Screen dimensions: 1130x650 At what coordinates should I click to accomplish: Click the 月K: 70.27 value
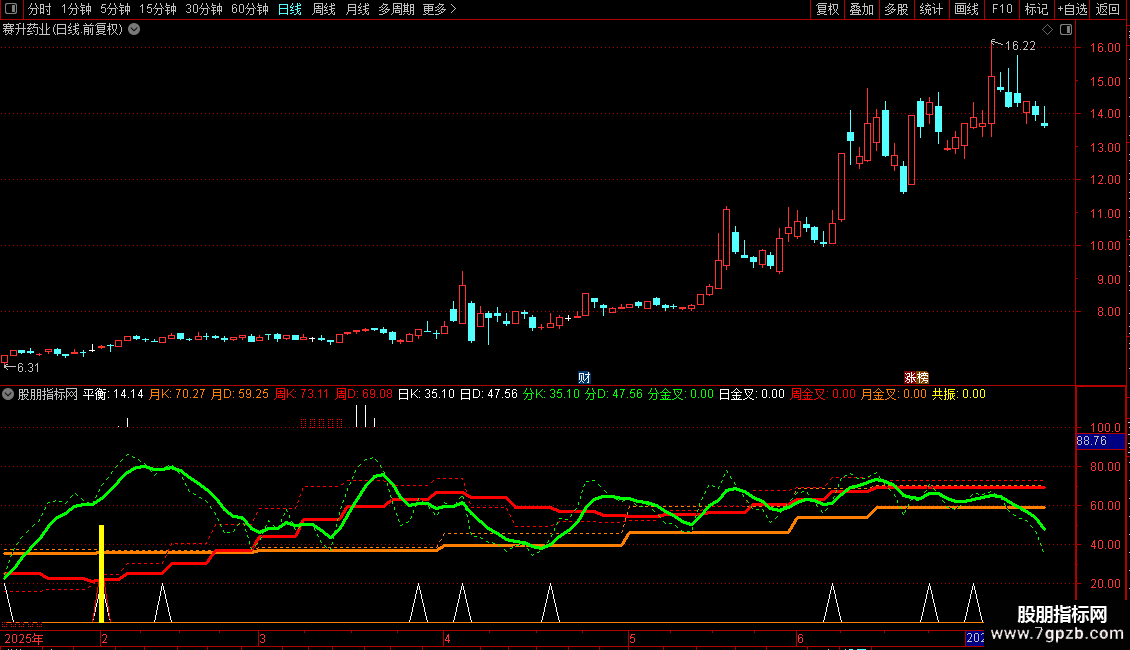tap(177, 394)
